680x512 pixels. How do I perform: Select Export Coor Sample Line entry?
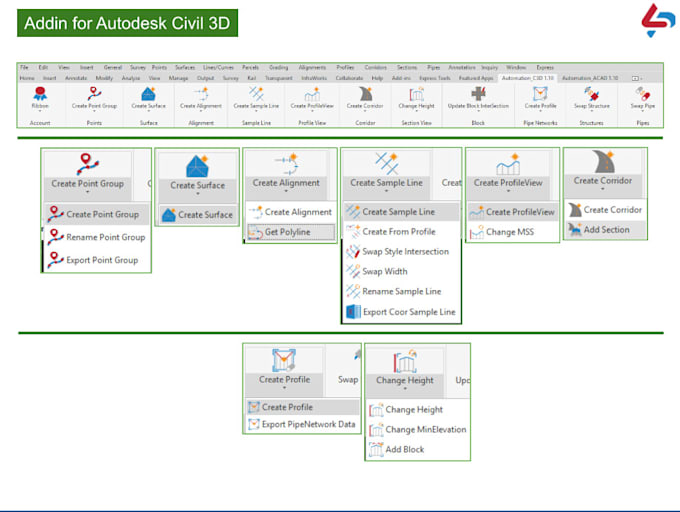pyautogui.click(x=401, y=312)
